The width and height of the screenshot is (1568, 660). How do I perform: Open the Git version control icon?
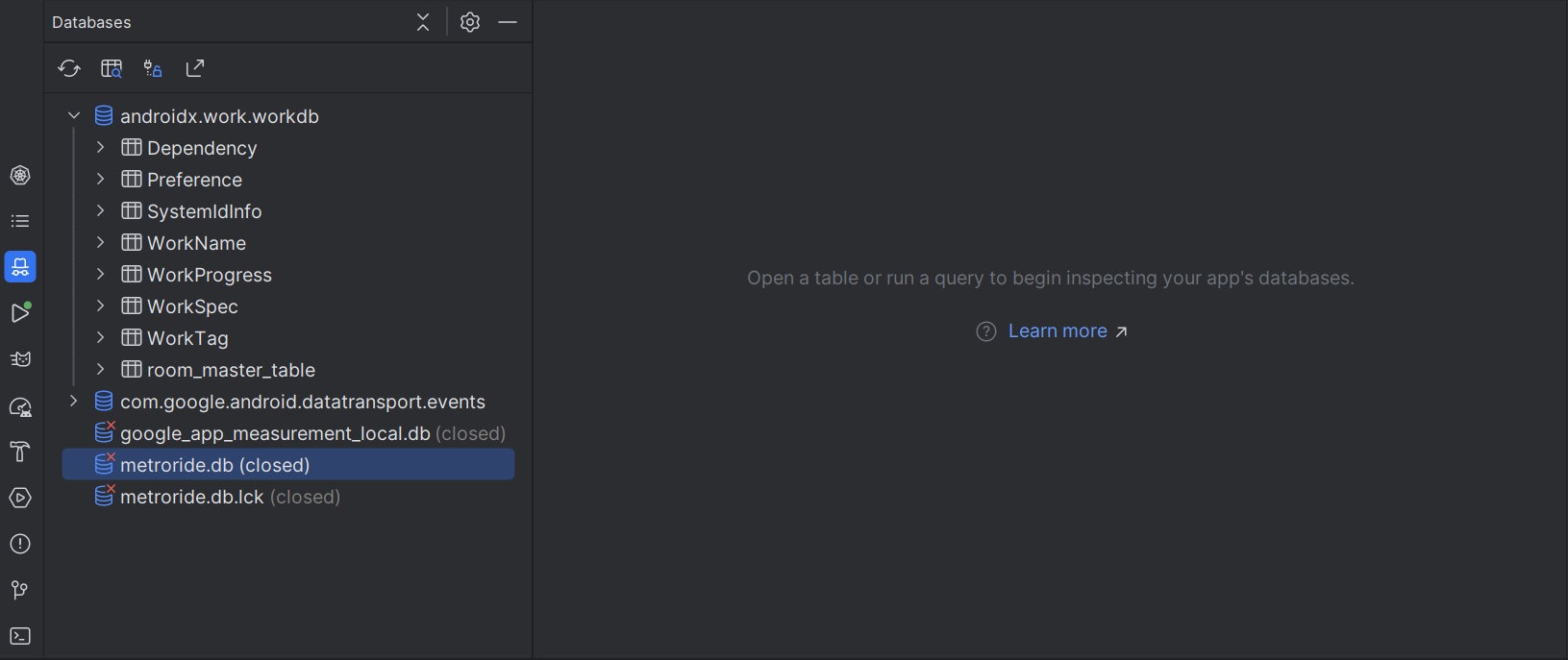click(x=20, y=590)
